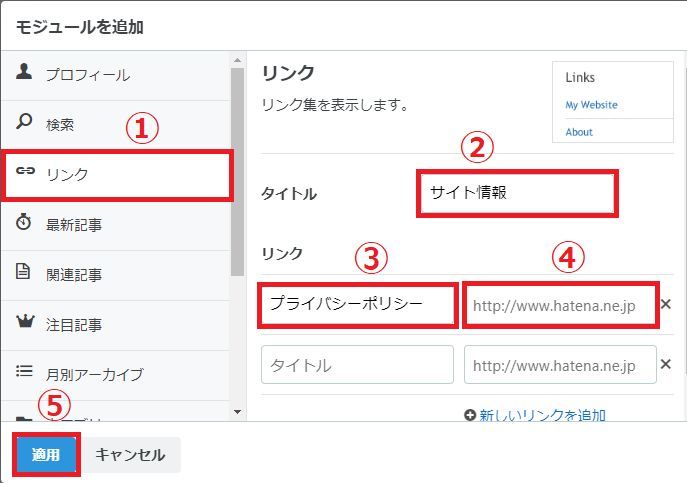Click the module list scrollbar thumb
The width and height of the screenshot is (687, 483).
tap(237, 172)
